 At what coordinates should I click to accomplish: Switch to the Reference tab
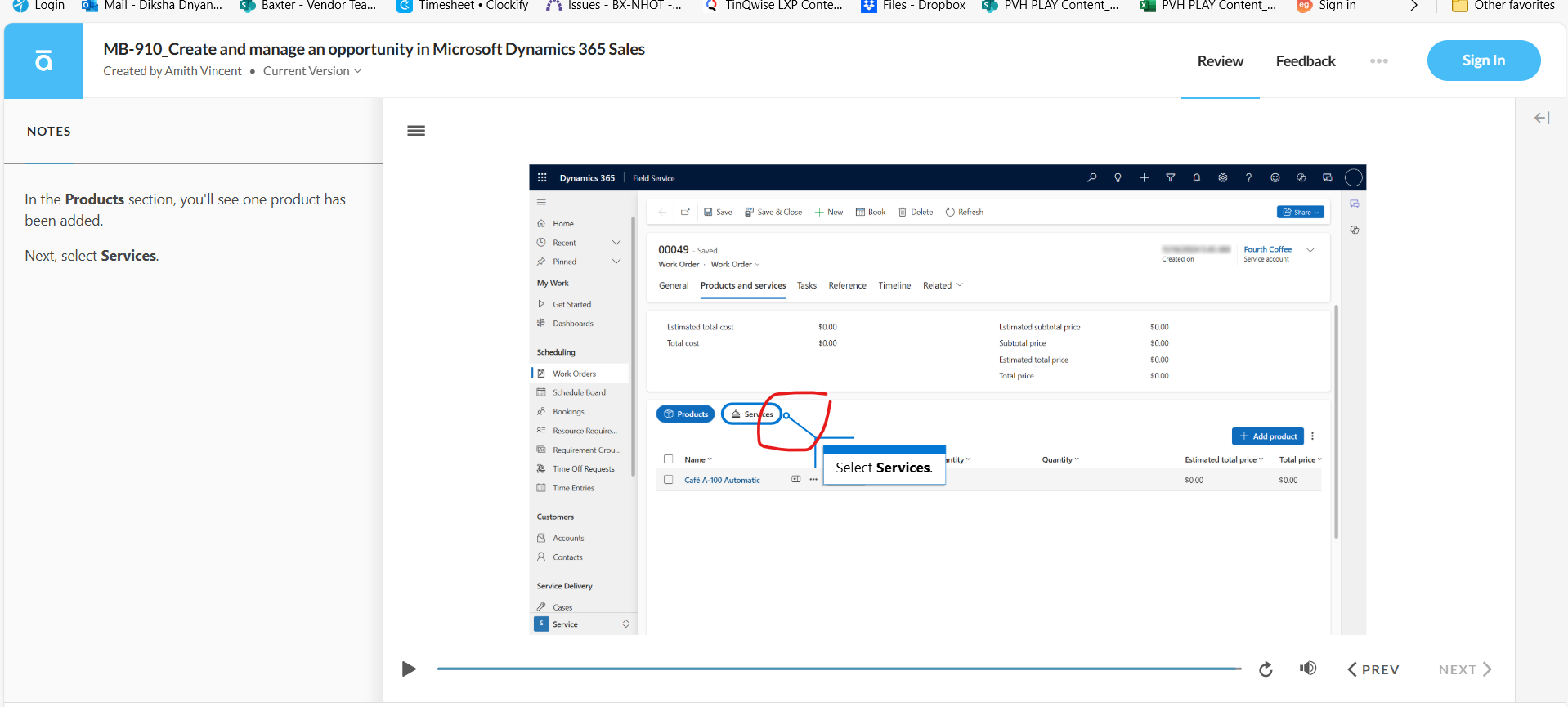point(847,285)
